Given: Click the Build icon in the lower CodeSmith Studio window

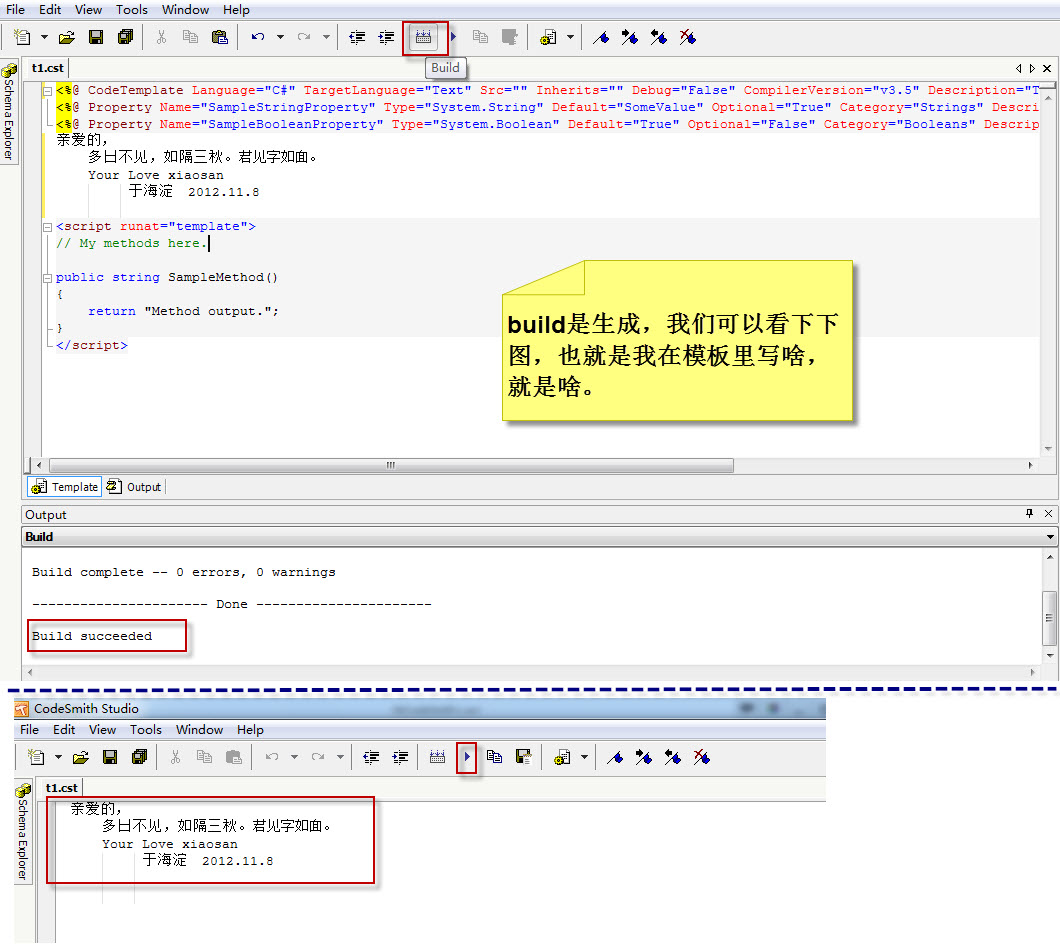Looking at the screenshot, I should (x=437, y=757).
